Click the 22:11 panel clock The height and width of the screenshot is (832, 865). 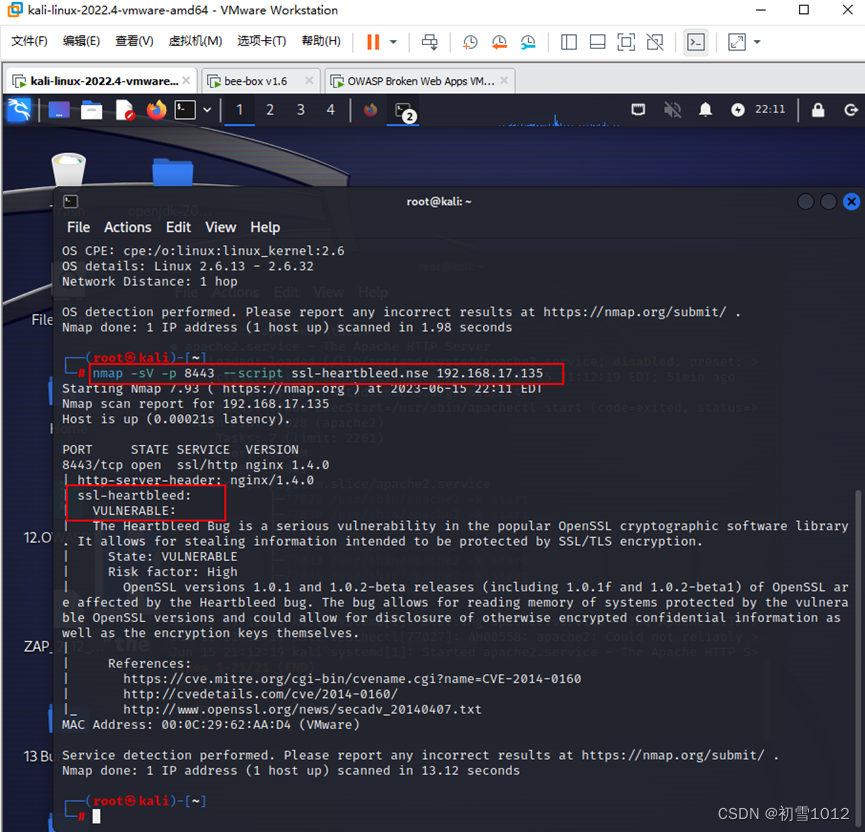pyautogui.click(x=770, y=110)
